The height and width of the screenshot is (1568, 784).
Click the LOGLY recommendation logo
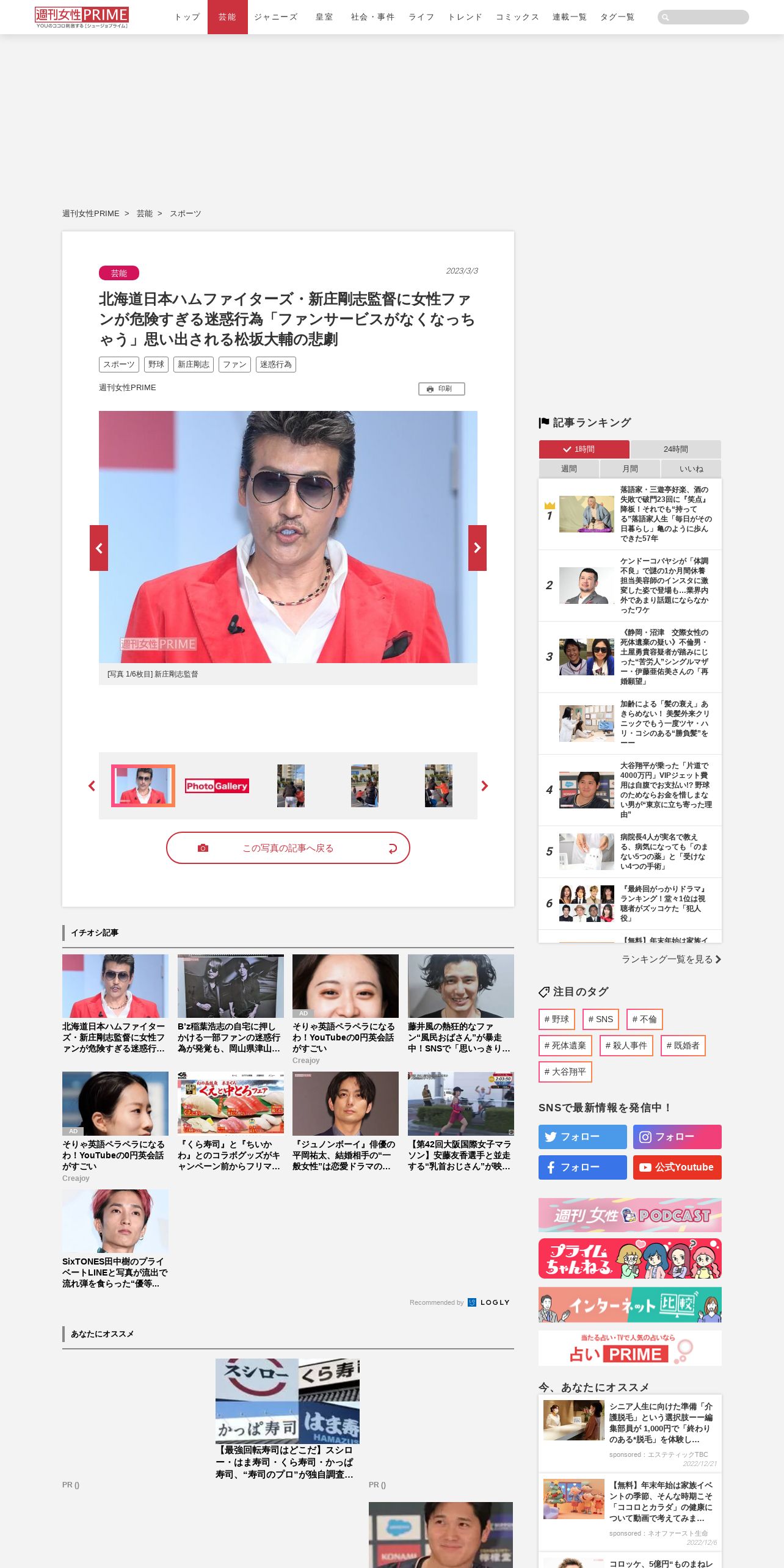pyautogui.click(x=489, y=1302)
